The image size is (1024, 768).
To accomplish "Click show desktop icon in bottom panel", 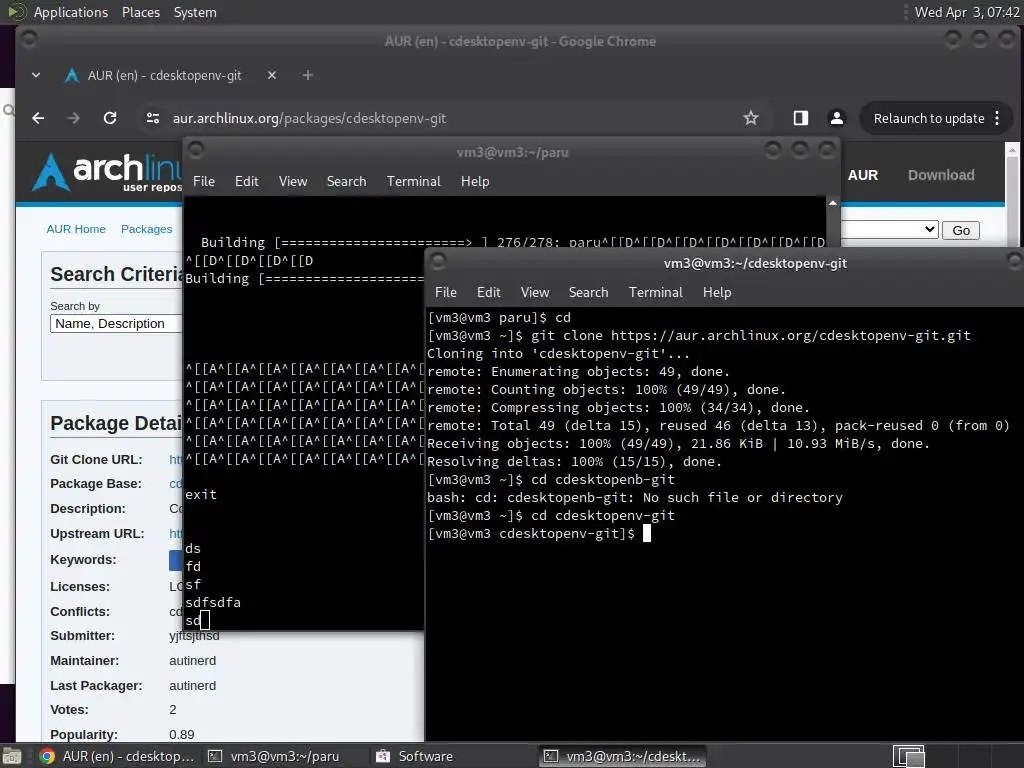I will [12, 756].
